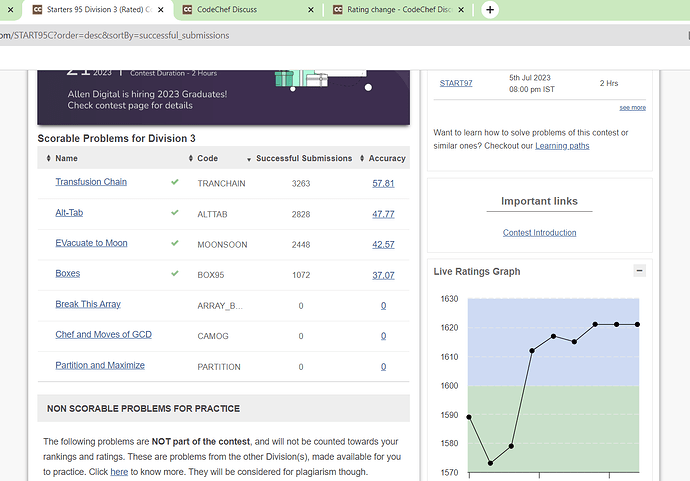690x481 pixels.
Task: Click the Important links heading
Action: [539, 201]
